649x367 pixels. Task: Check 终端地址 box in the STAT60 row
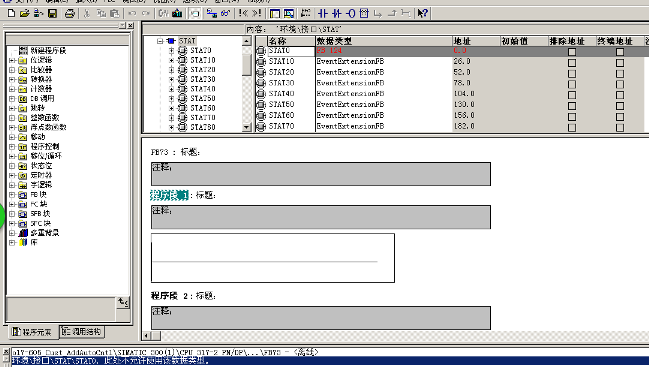coord(620,117)
